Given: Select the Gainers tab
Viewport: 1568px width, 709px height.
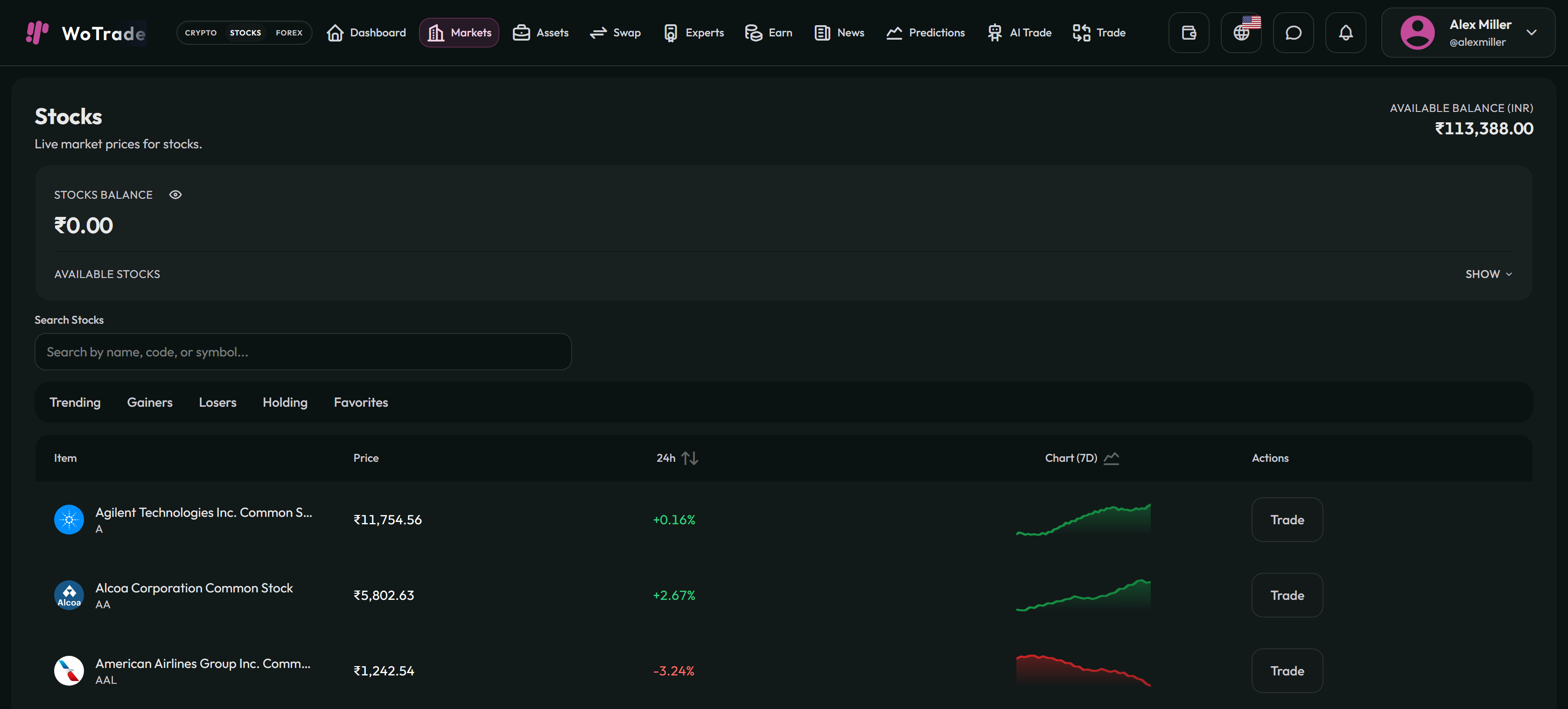Looking at the screenshot, I should (x=150, y=403).
